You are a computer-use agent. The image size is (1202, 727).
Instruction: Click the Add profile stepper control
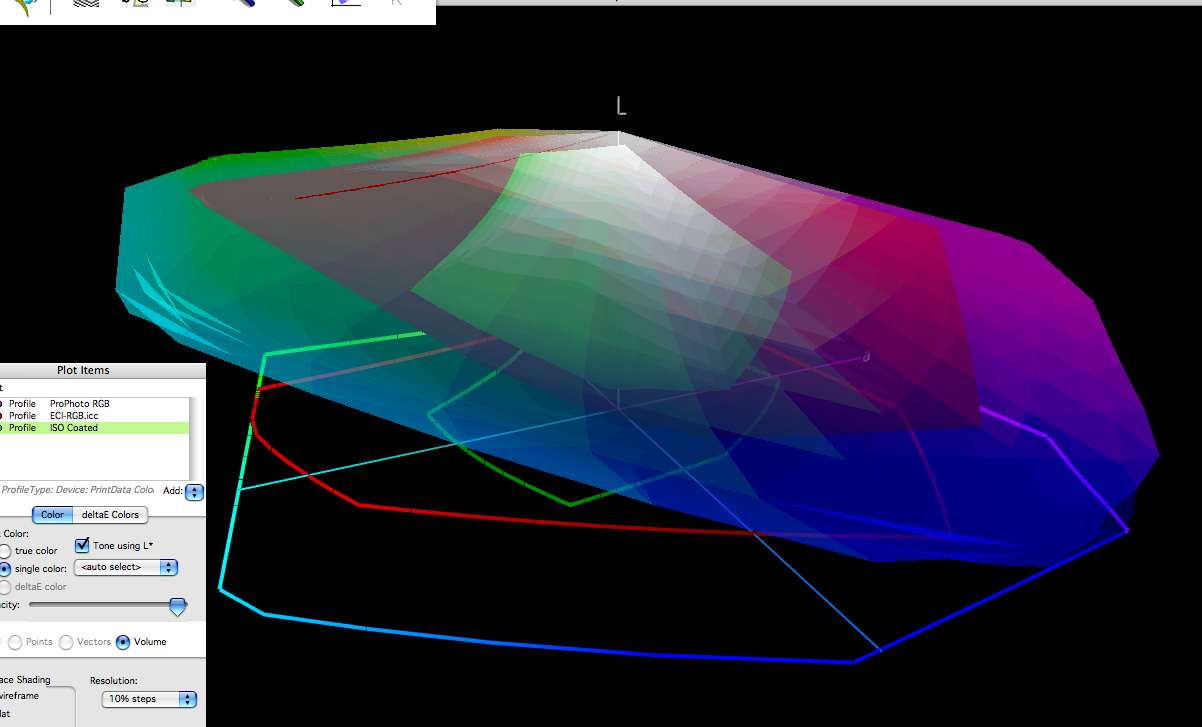pyautogui.click(x=194, y=492)
